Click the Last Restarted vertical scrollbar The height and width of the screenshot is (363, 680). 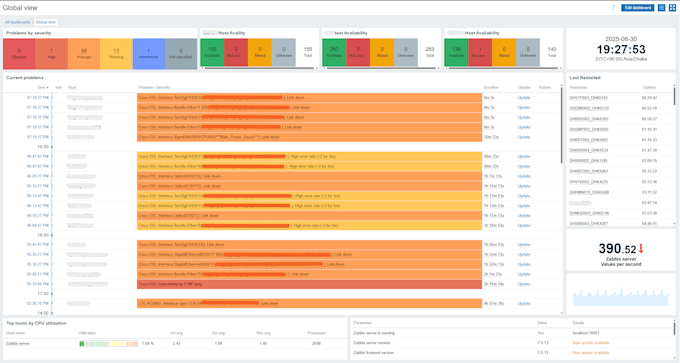coord(674,96)
